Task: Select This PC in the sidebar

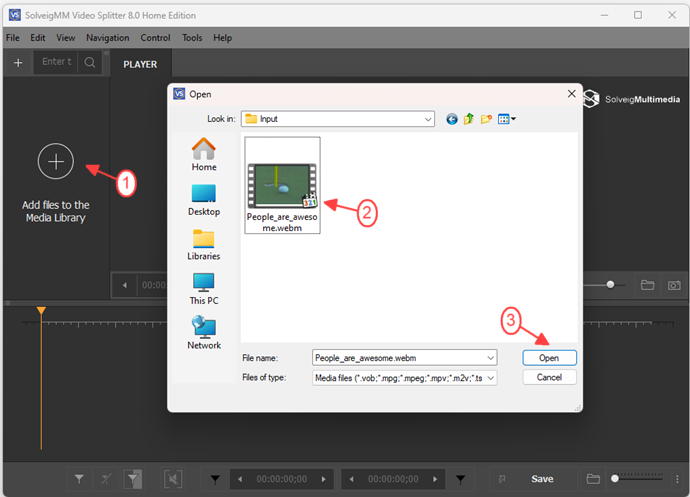Action: tap(204, 287)
